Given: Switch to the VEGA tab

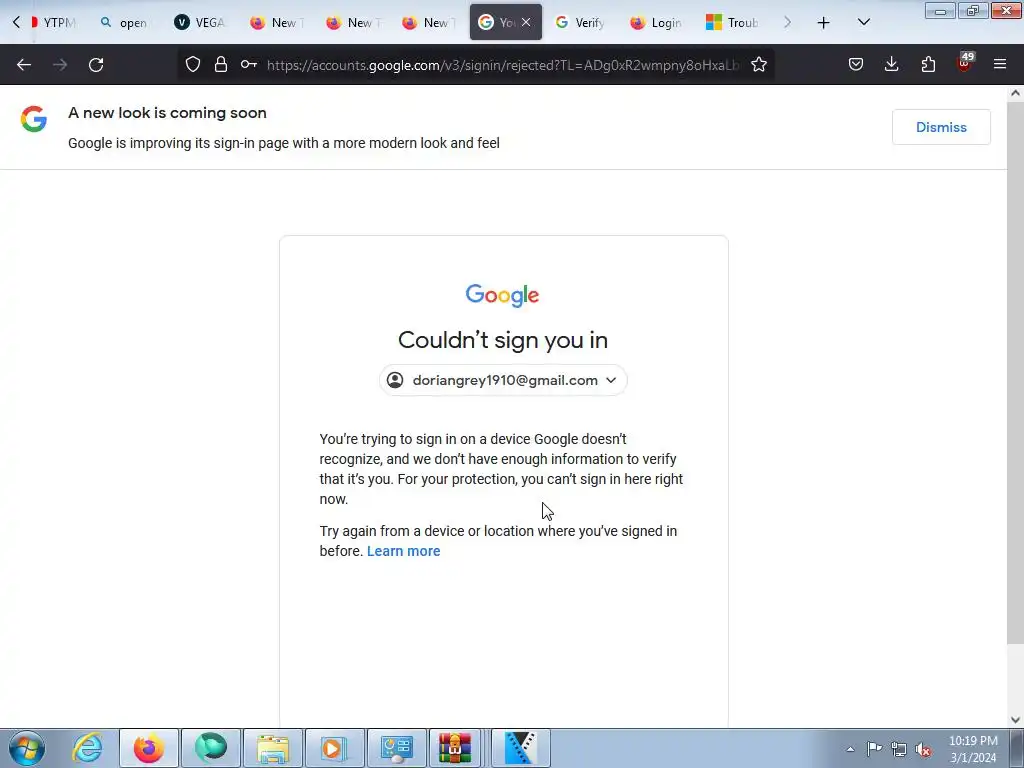Looking at the screenshot, I should pyautogui.click(x=200, y=22).
